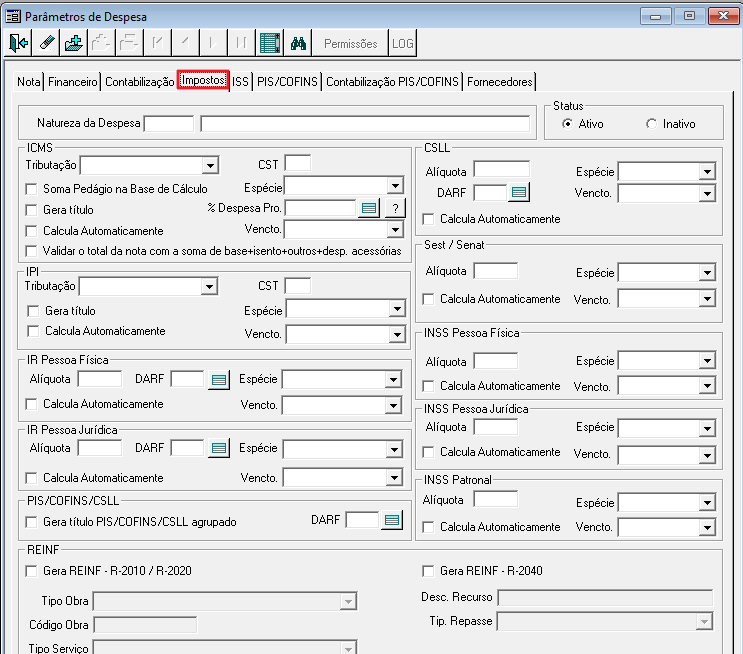The image size is (743, 654).
Task: Enable CSLL Calcula Automaticamente checkbox
Action: click(x=428, y=219)
